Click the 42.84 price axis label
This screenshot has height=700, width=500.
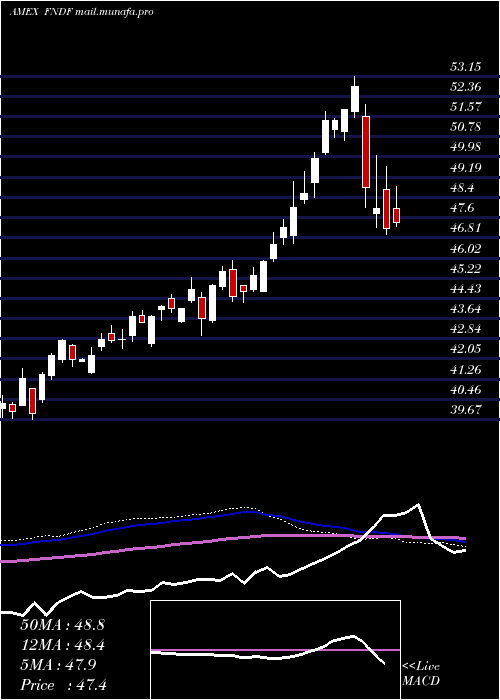(465, 329)
